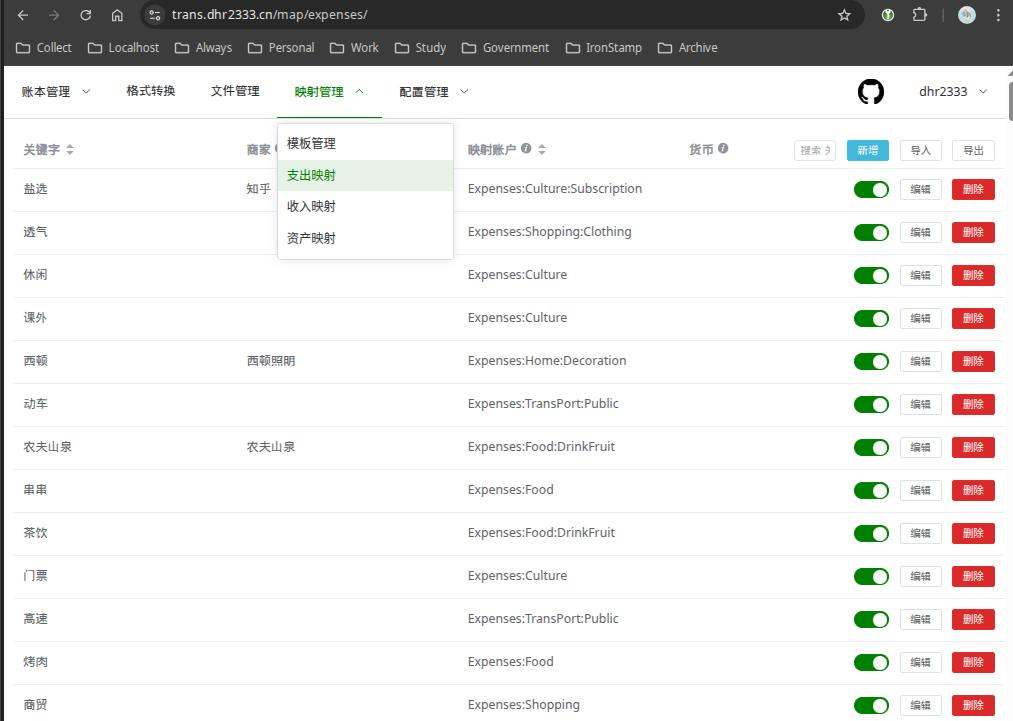1013x721 pixels.
Task: Select 收入映射 from the open menu
Action: [311, 207]
